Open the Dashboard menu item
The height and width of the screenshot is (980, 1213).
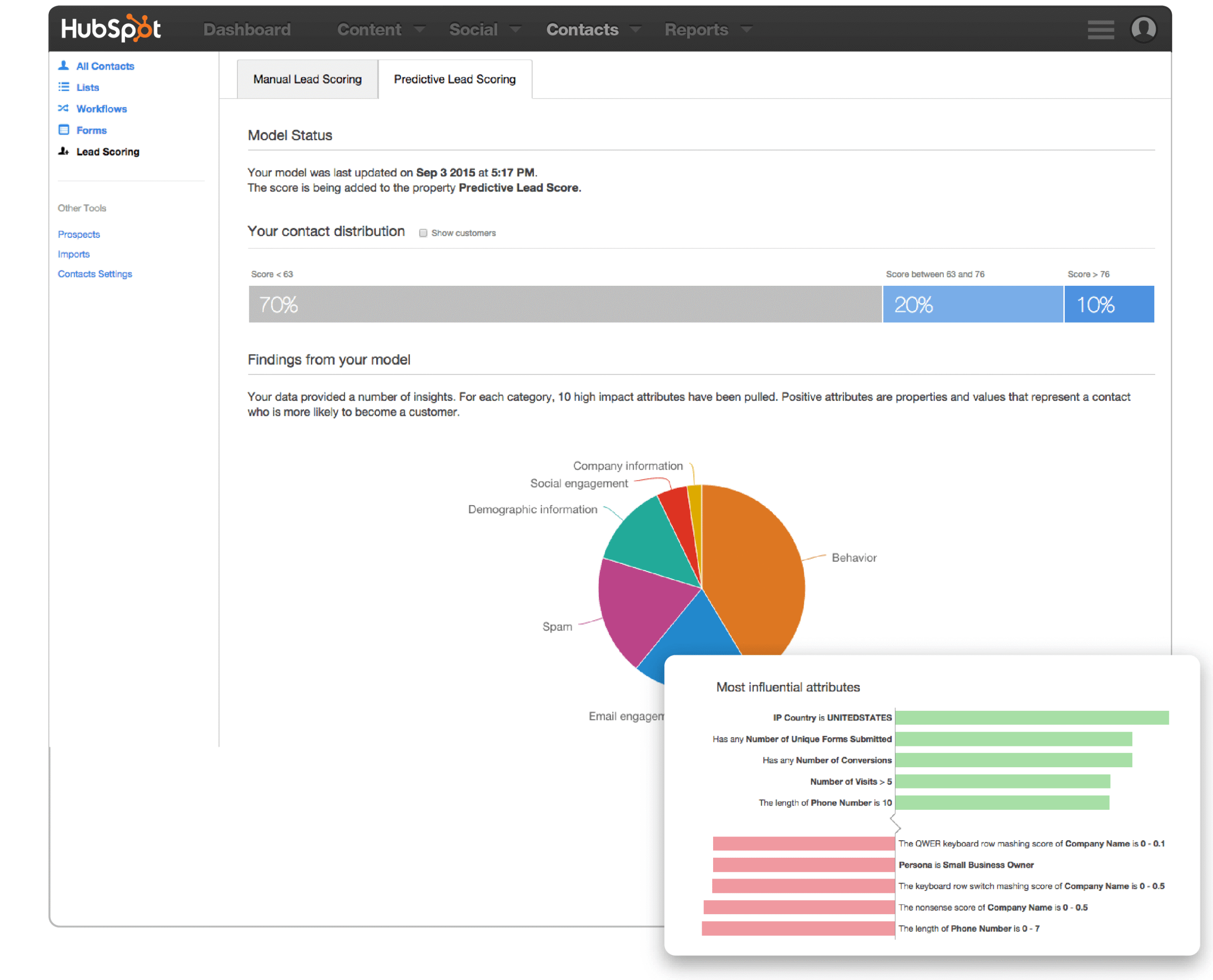tap(247, 29)
